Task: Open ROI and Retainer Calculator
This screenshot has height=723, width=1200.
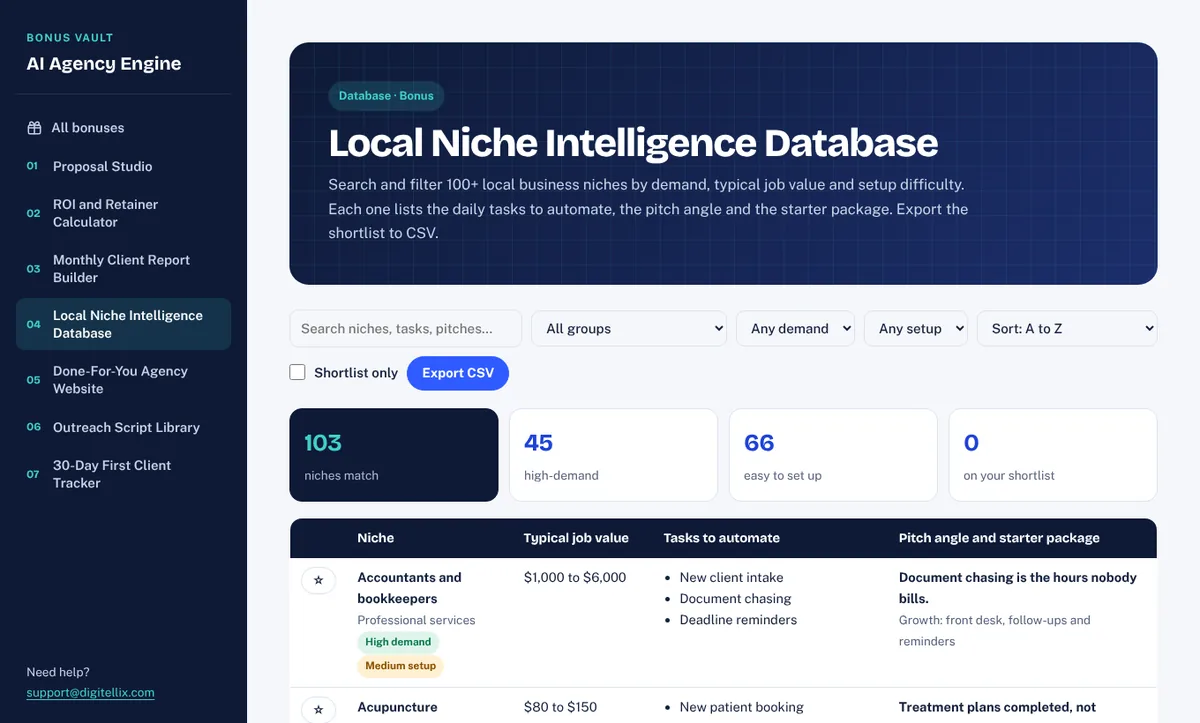Action: pyautogui.click(x=123, y=213)
